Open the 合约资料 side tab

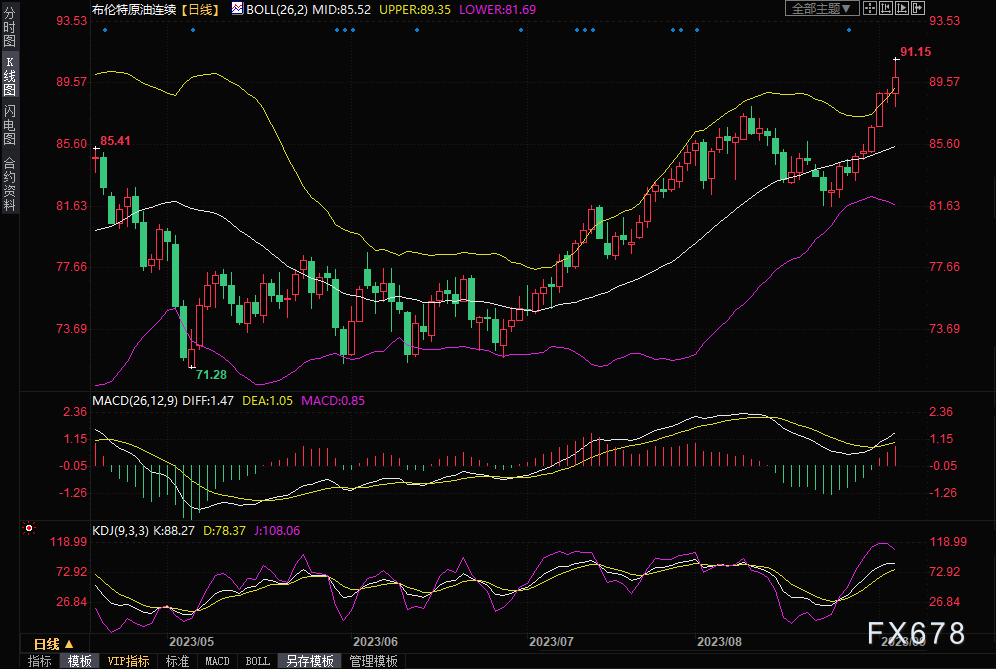click(9, 184)
